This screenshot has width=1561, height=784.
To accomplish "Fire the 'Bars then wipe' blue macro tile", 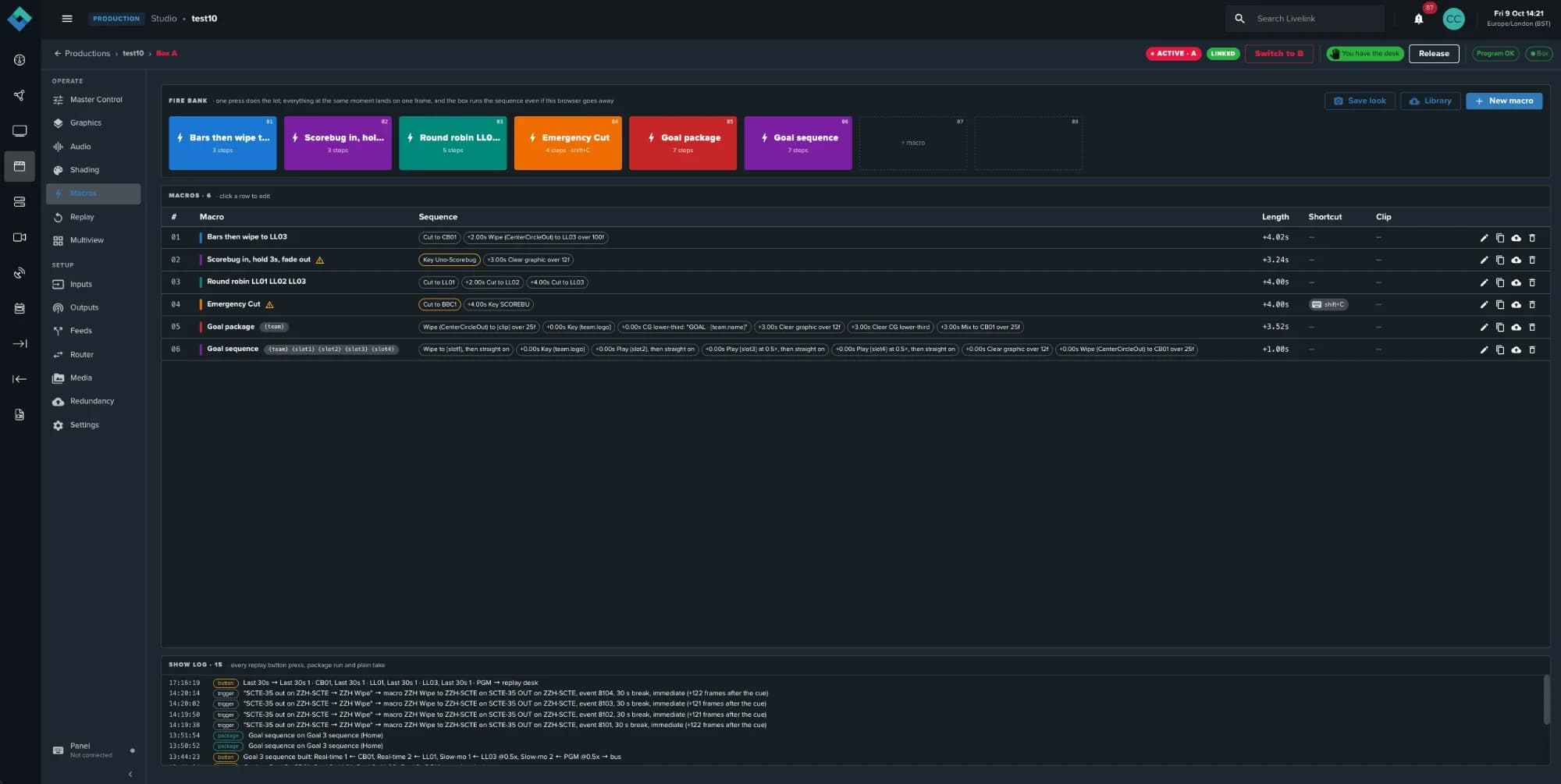I will coord(222,143).
